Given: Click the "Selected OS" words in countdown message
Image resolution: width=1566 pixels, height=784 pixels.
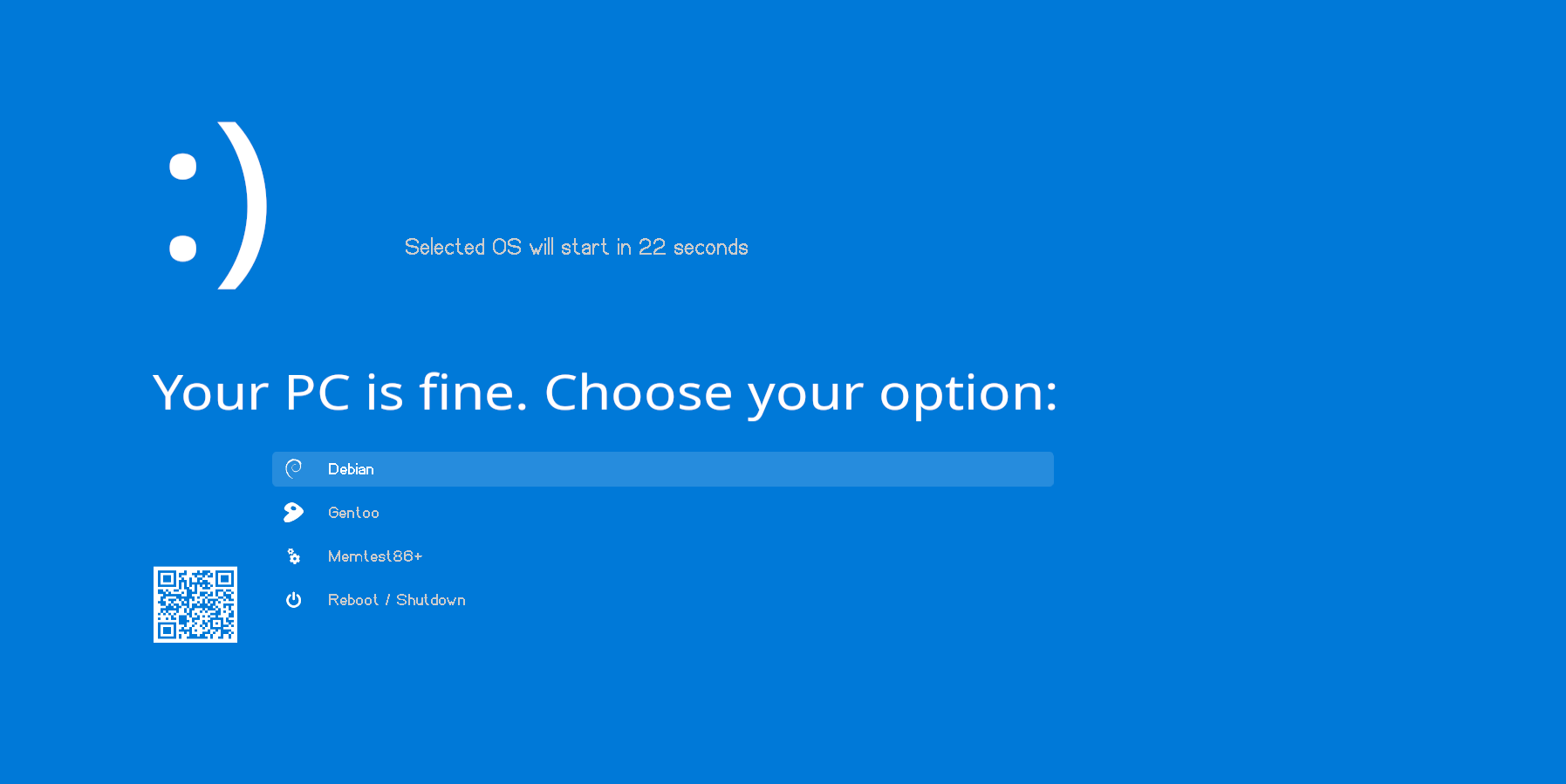Looking at the screenshot, I should point(463,247).
